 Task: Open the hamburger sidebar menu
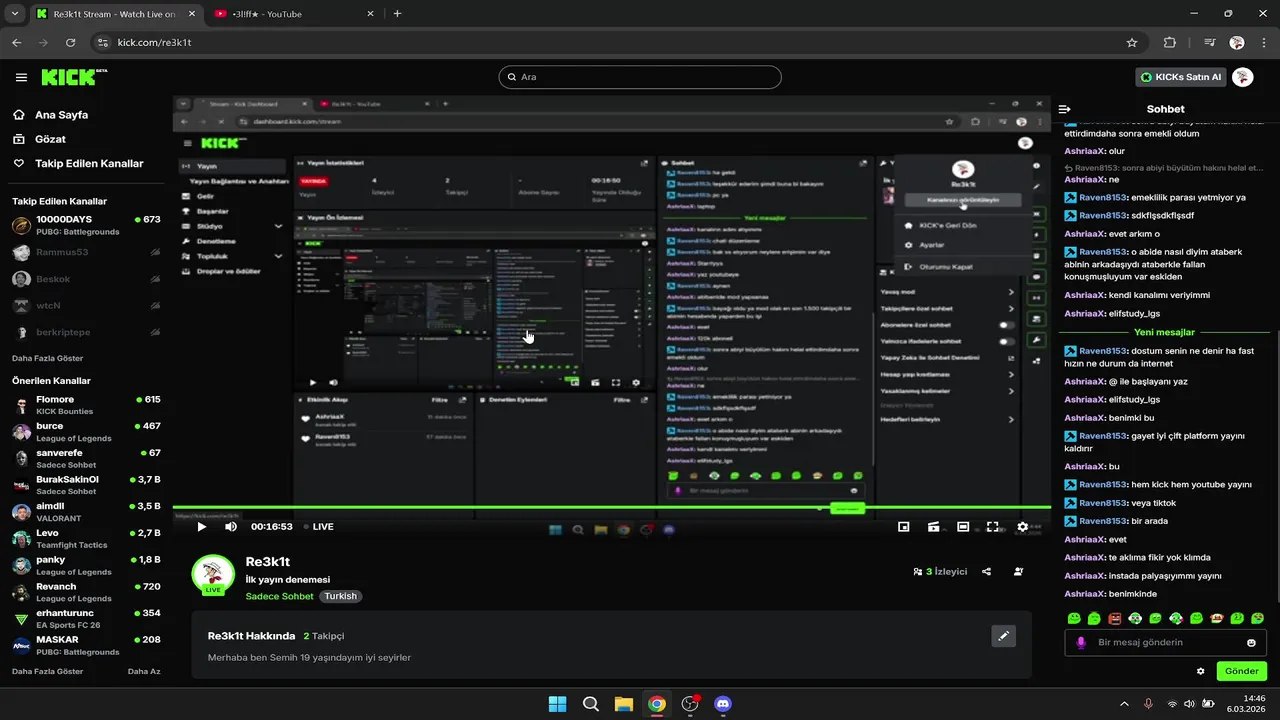pyautogui.click(x=21, y=77)
